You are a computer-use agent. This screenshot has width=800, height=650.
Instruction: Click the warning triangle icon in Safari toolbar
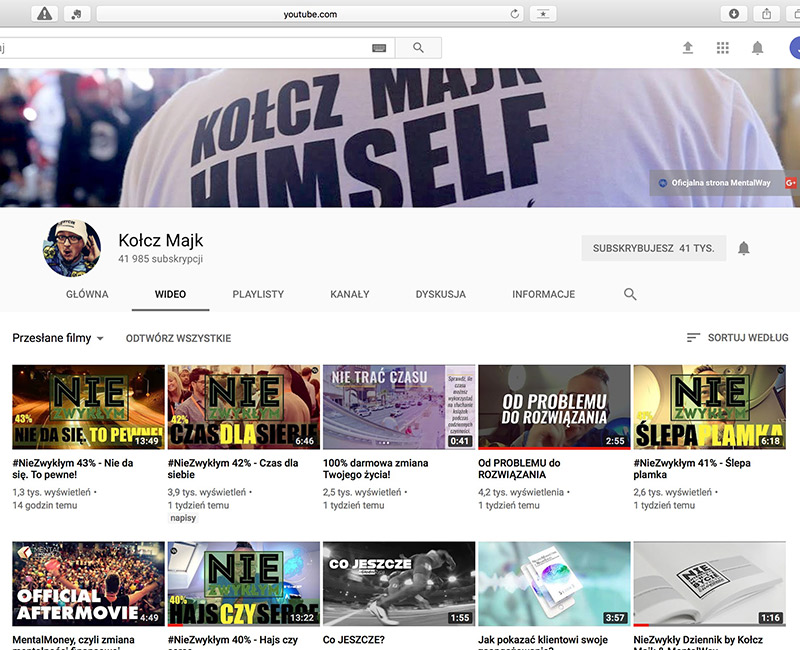44,14
